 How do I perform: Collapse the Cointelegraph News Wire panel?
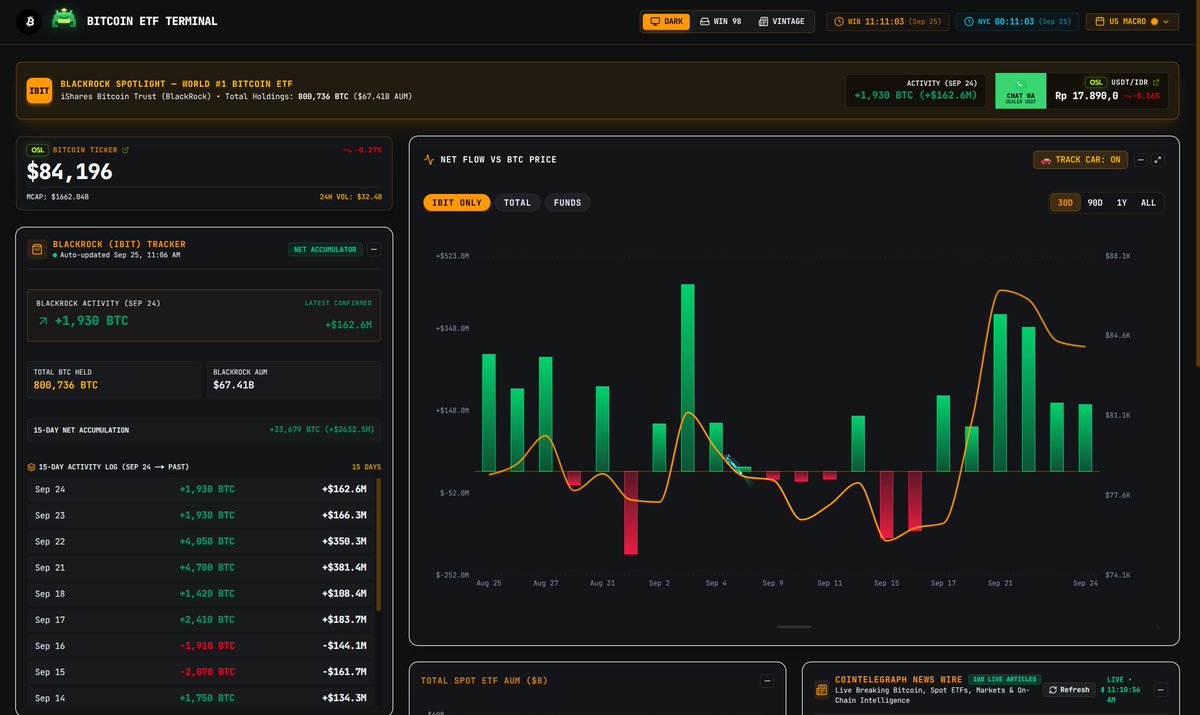tap(1160, 690)
